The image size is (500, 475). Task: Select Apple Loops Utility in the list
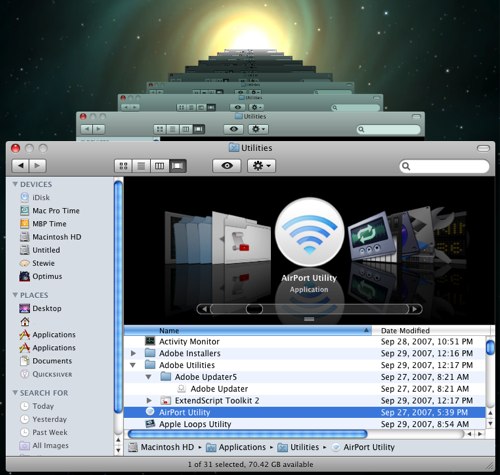[305, 424]
